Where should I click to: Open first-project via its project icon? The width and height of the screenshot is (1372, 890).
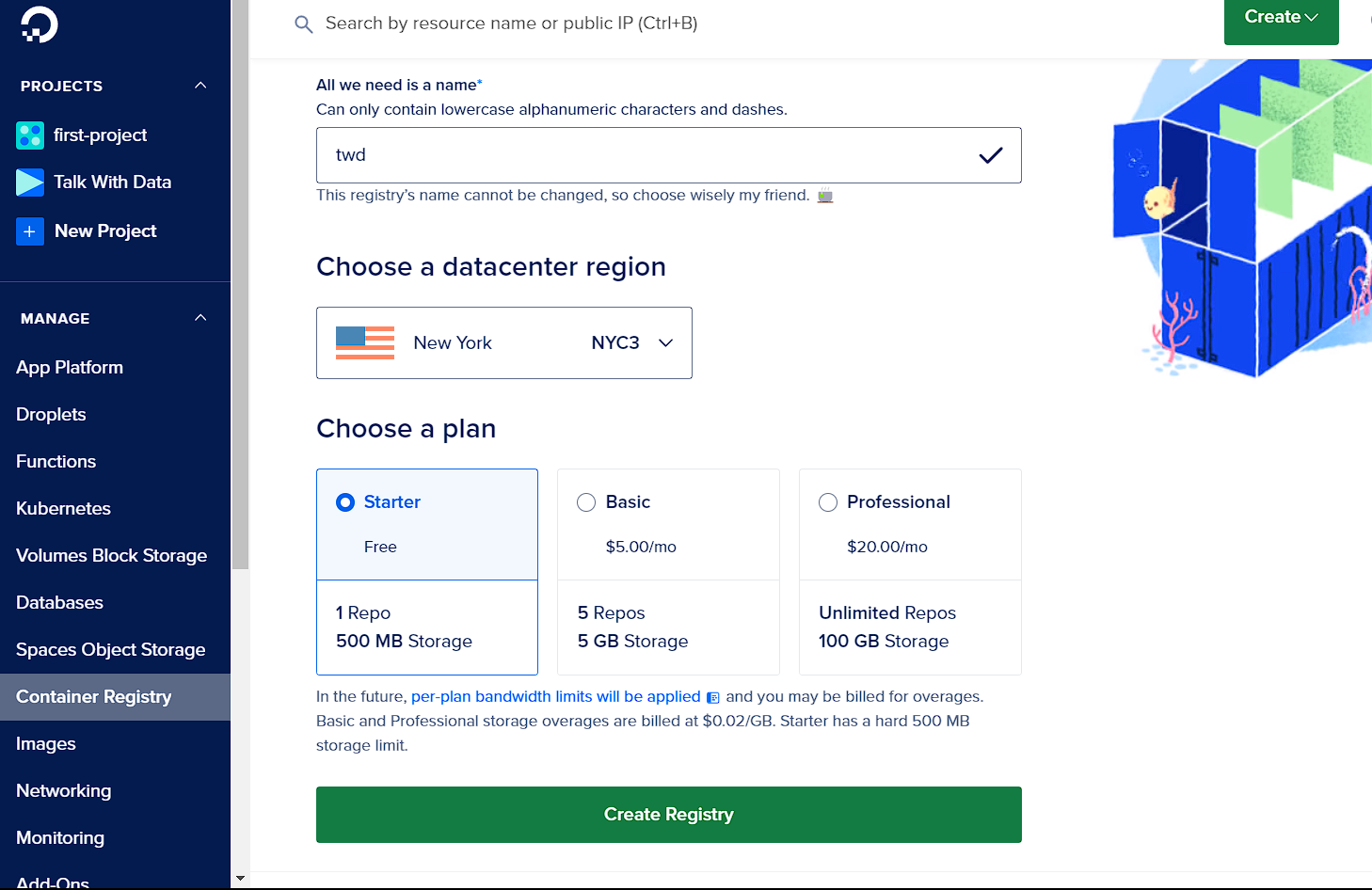pos(30,135)
